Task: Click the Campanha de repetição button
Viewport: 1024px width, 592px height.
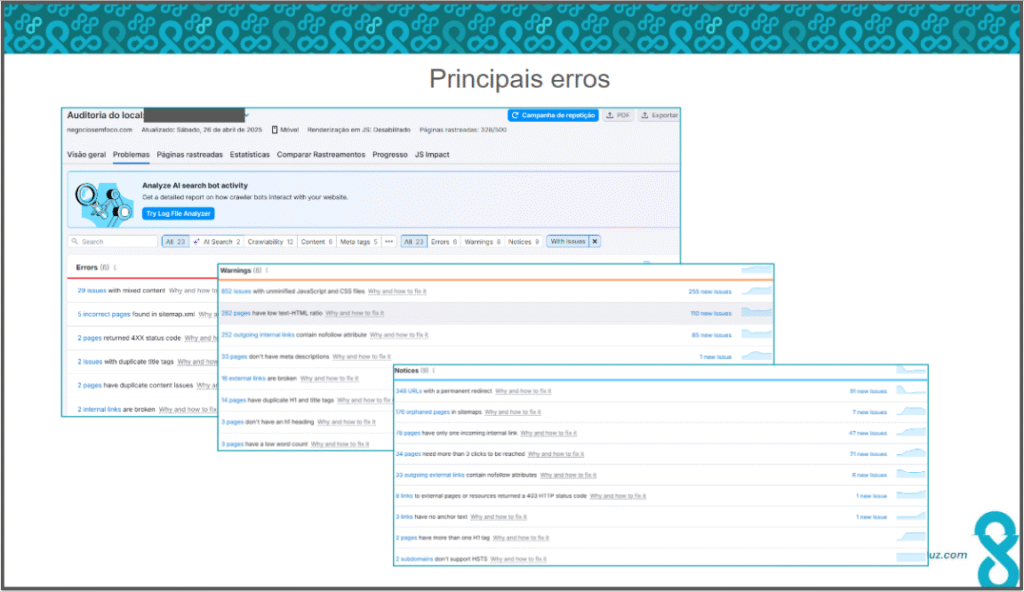Action: pos(553,116)
